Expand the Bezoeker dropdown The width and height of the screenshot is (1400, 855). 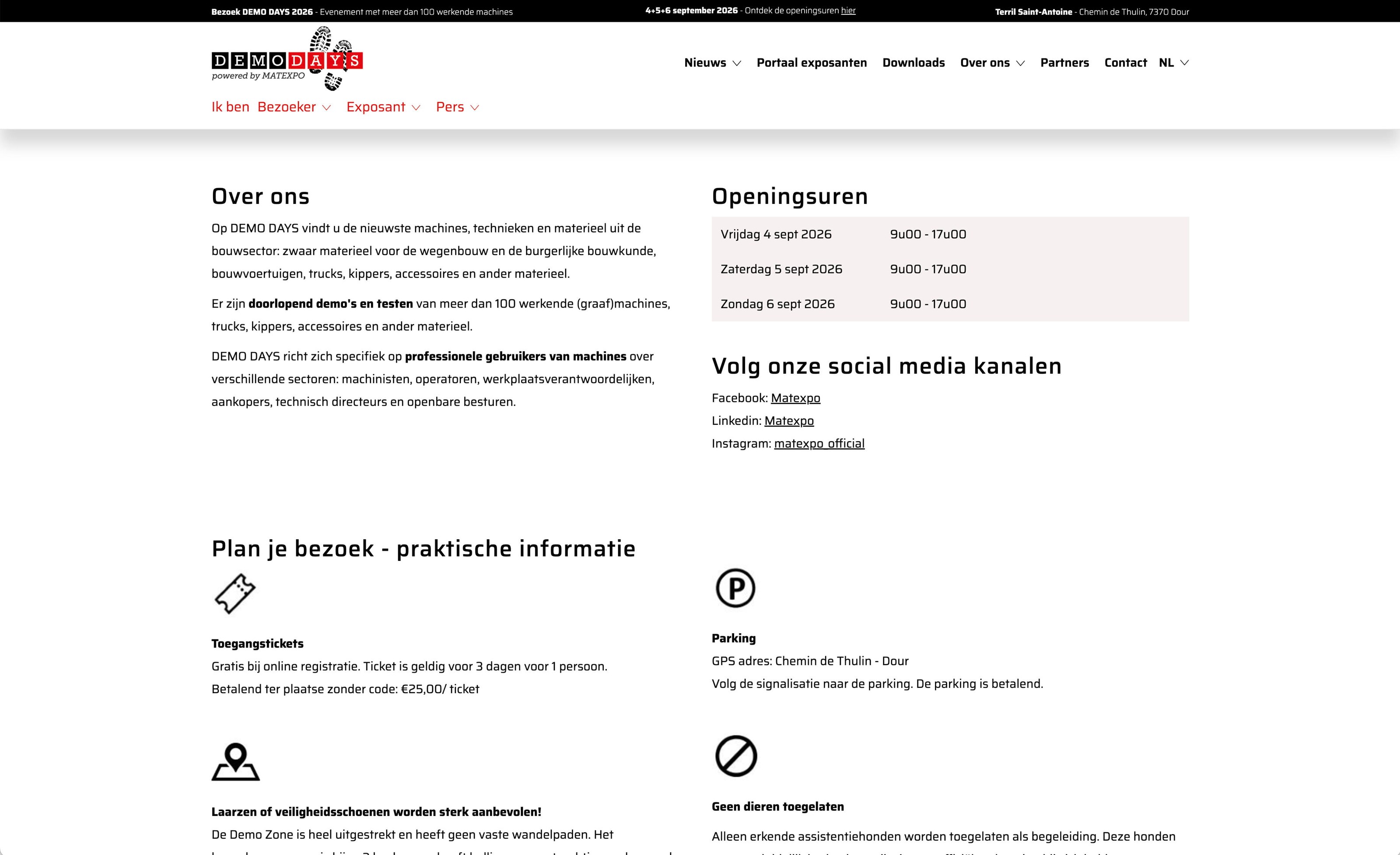coord(294,107)
